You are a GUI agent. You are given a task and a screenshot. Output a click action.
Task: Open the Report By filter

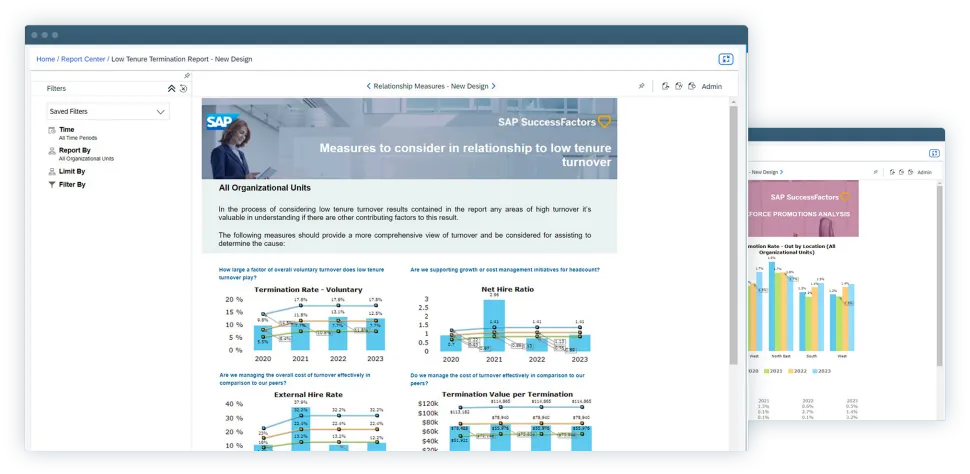(x=74, y=151)
